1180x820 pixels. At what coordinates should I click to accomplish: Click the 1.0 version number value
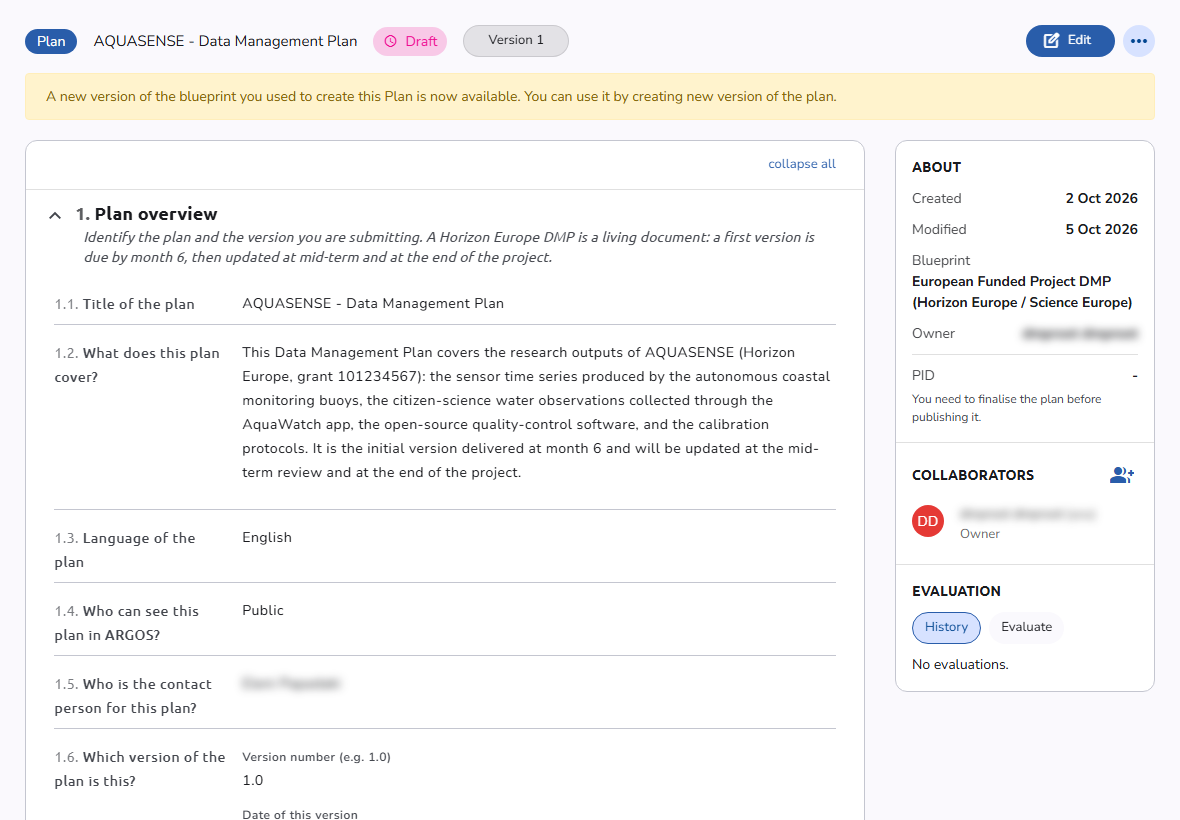point(253,781)
